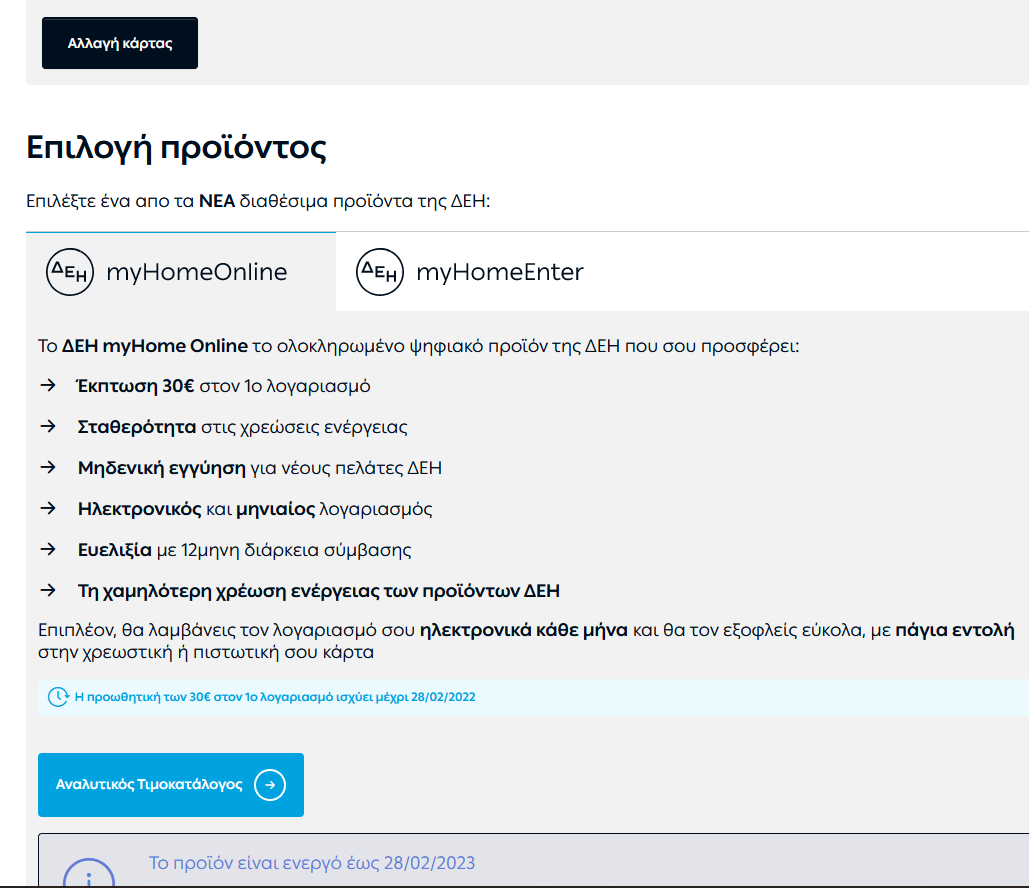This screenshot has height=888, width=1029.
Task: Open the Αναλυτικός Τιμοκατάλογος button
Action: pos(171,785)
